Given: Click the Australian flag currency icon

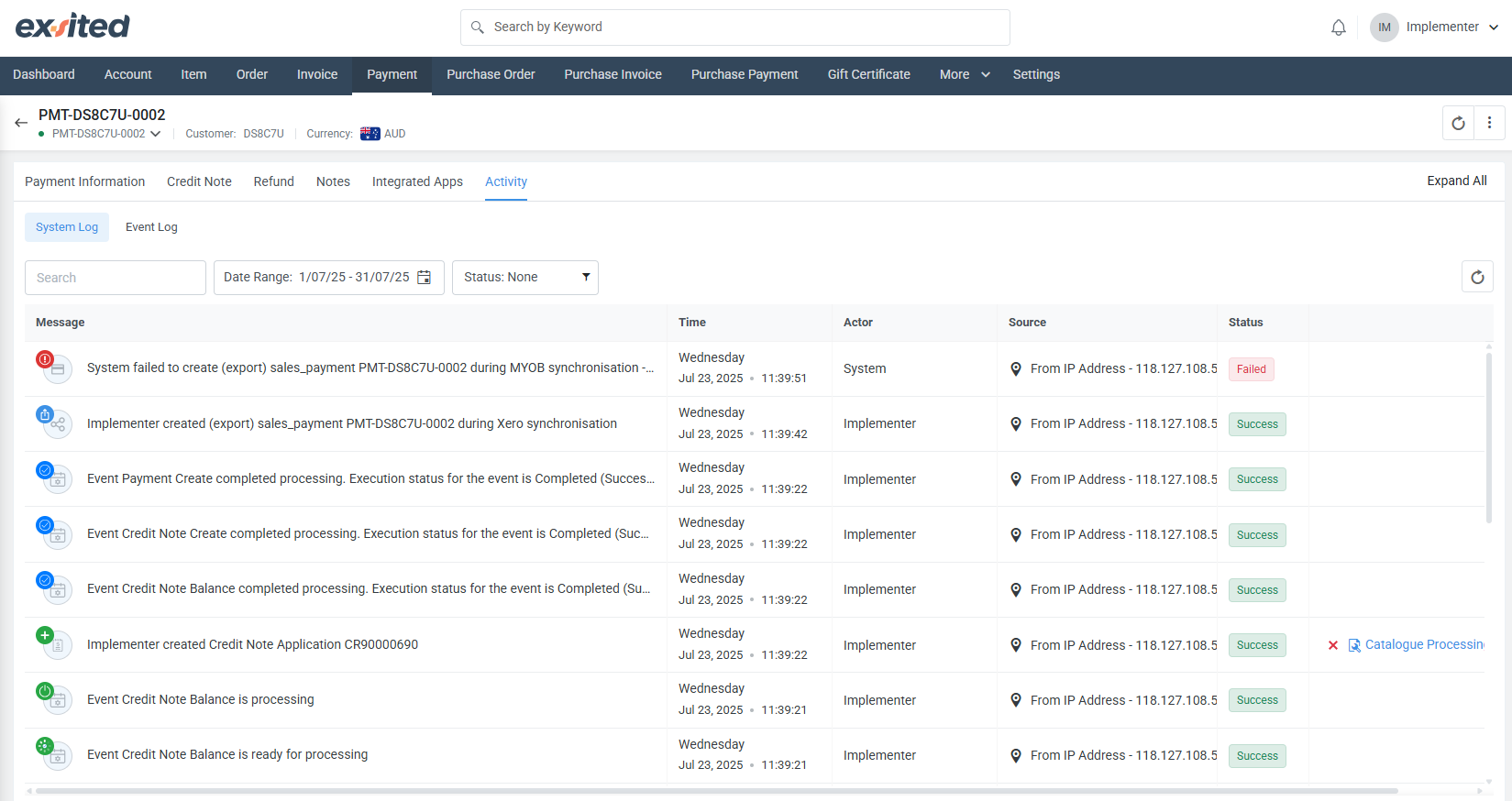Looking at the screenshot, I should 370,134.
